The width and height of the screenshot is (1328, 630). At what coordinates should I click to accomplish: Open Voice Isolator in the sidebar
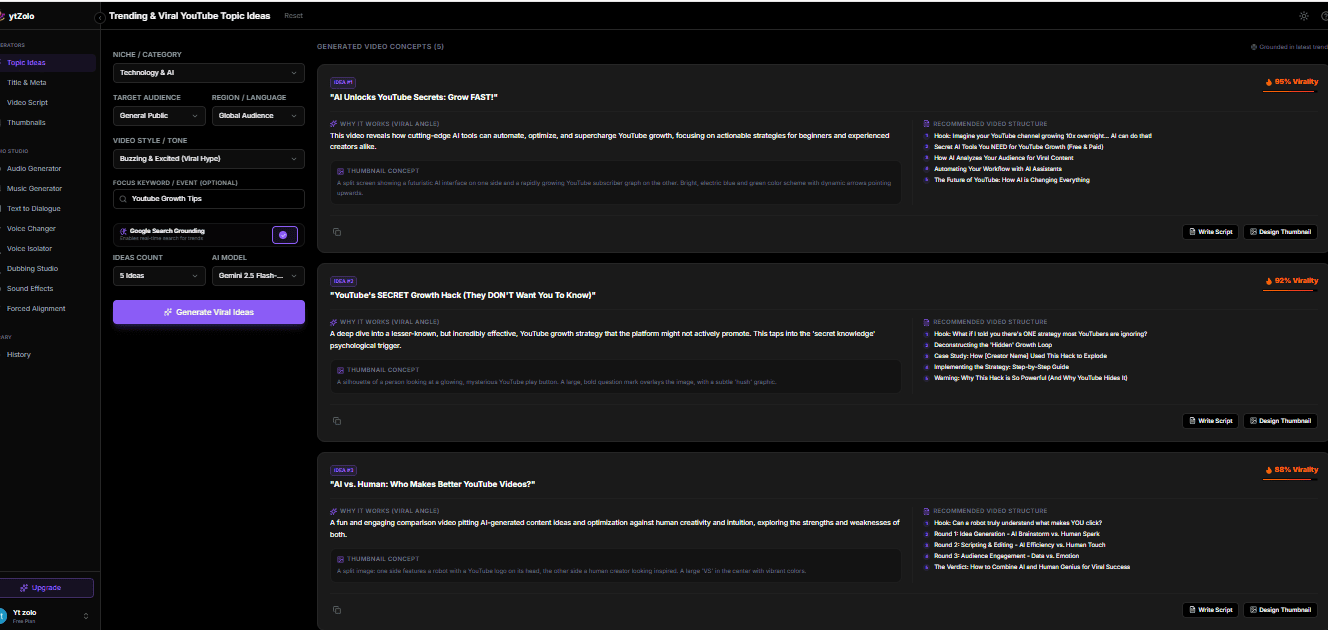tap(48, 249)
